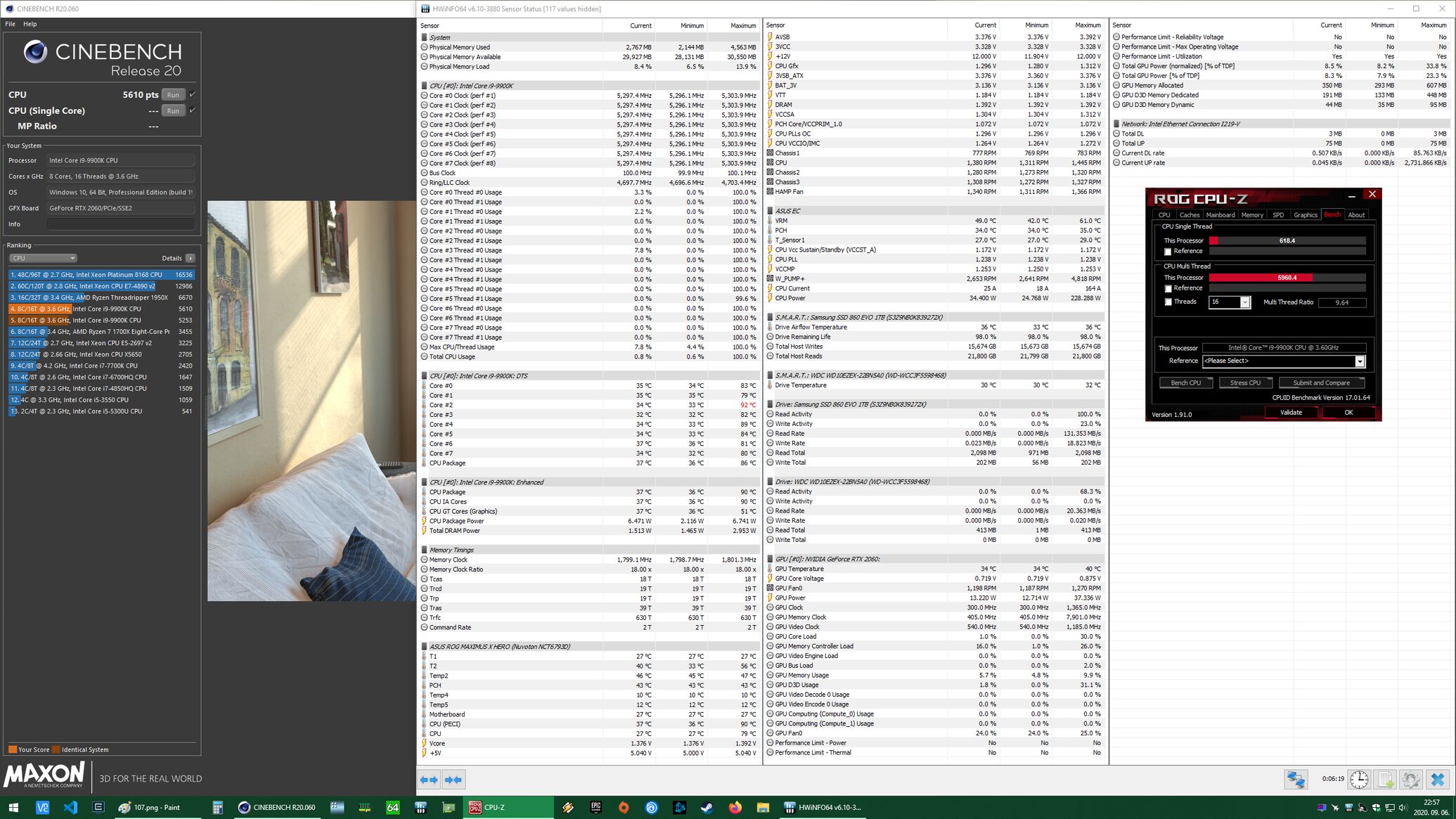Run Cinebench CPU test

[173, 94]
